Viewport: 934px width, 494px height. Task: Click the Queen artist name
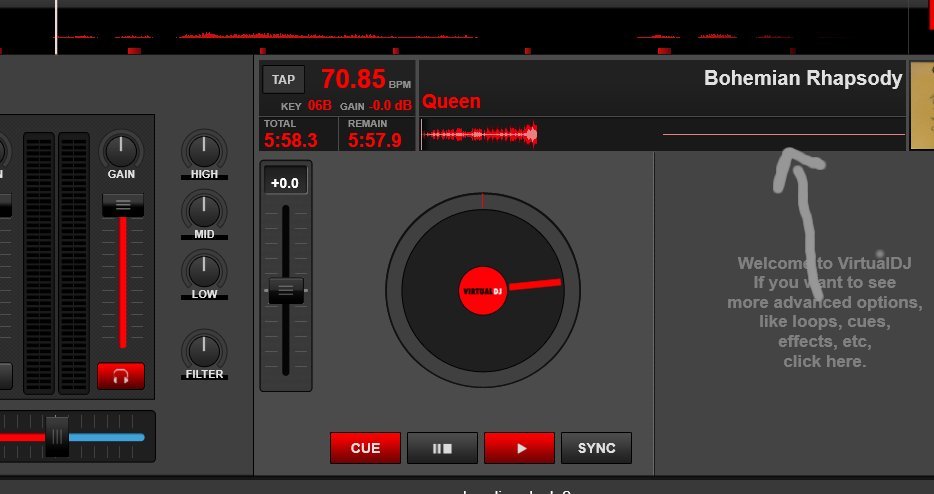point(452,101)
